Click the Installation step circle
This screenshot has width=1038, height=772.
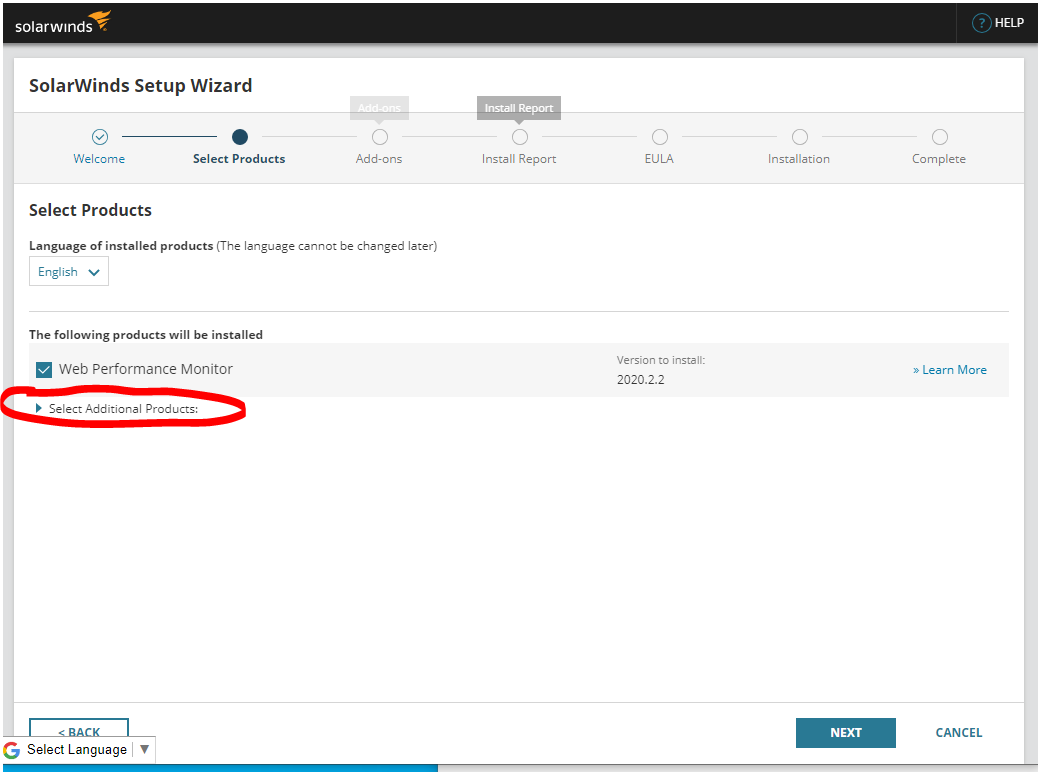(800, 137)
